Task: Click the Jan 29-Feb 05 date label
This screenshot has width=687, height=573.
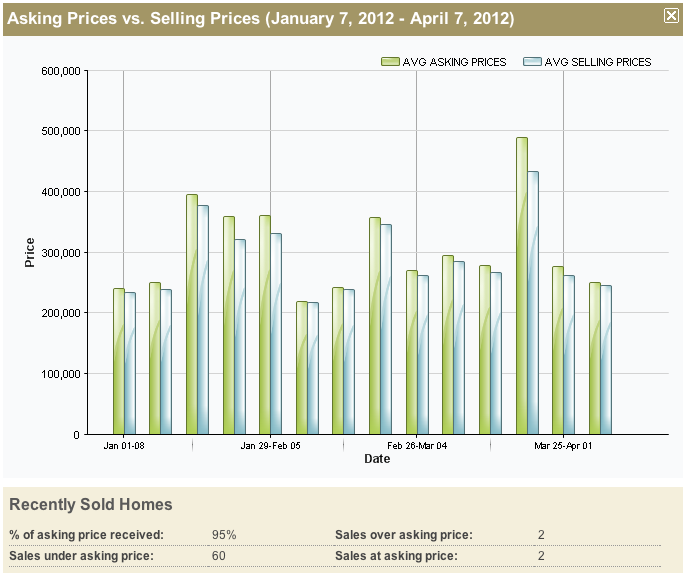Action: tap(270, 446)
